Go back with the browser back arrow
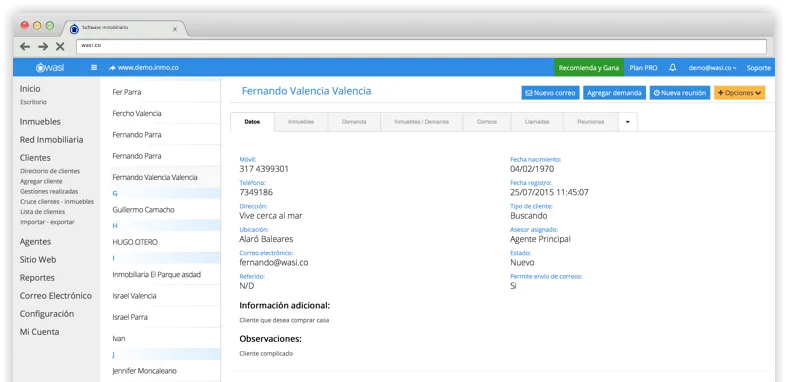This screenshot has width=787, height=382. pyautogui.click(x=25, y=47)
